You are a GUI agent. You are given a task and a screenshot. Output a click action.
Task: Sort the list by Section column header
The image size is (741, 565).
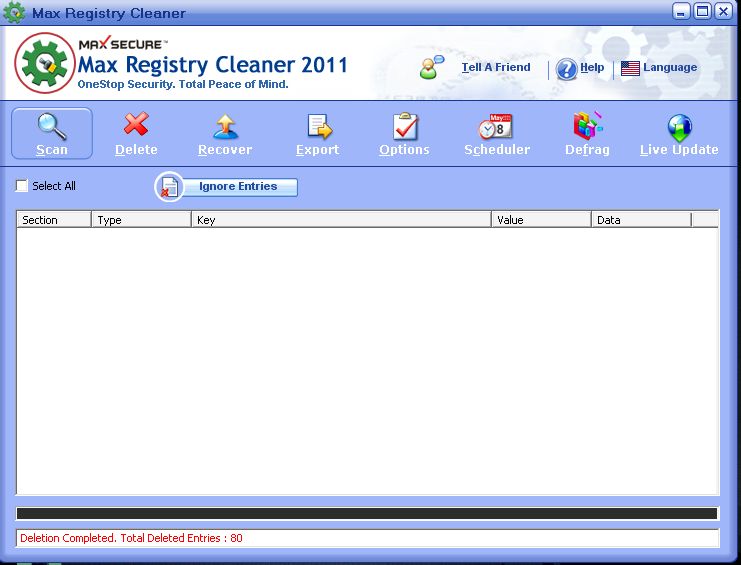click(54, 220)
